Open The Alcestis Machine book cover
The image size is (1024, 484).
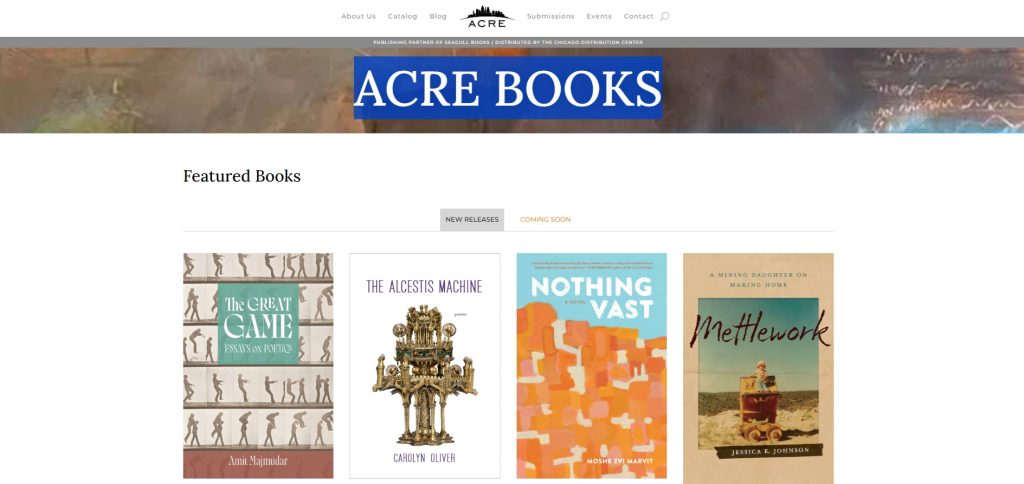[425, 366]
